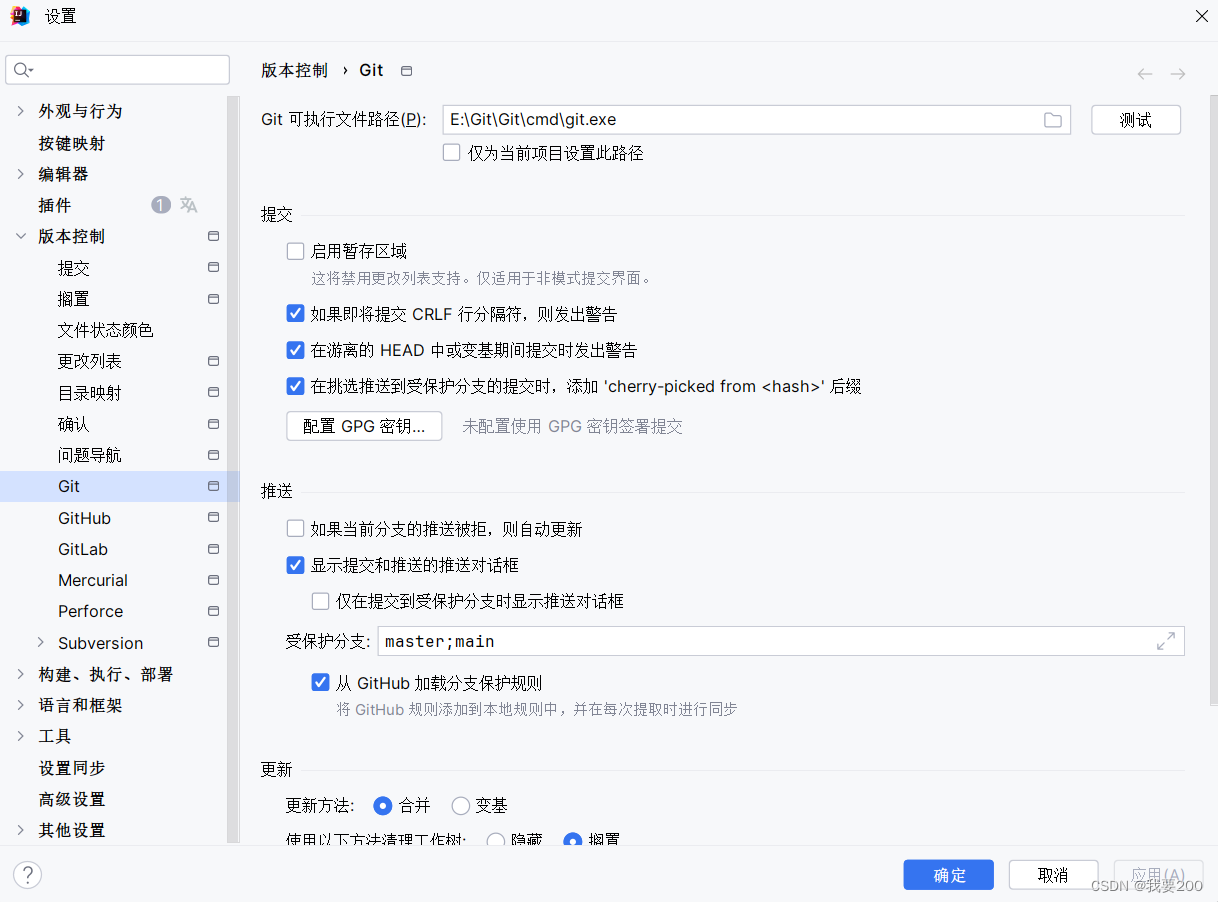Click the 受保护分支 master;main field
The height and width of the screenshot is (902, 1218).
(781, 641)
